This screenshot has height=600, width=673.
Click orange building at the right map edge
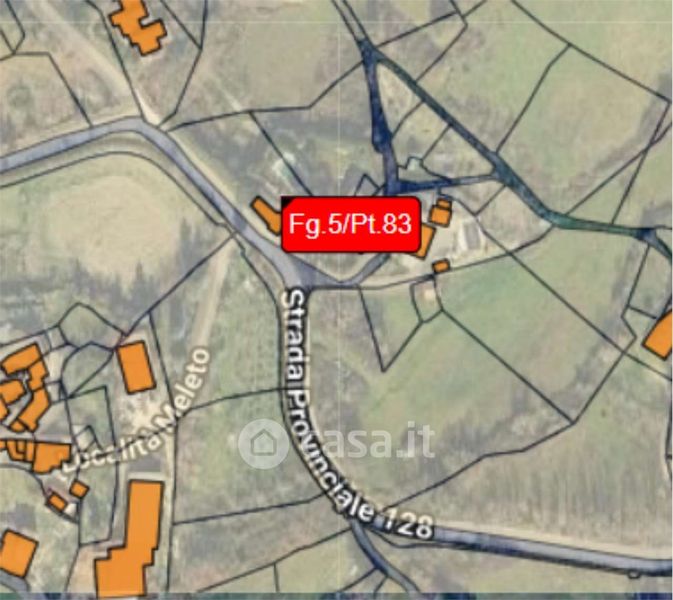660,335
